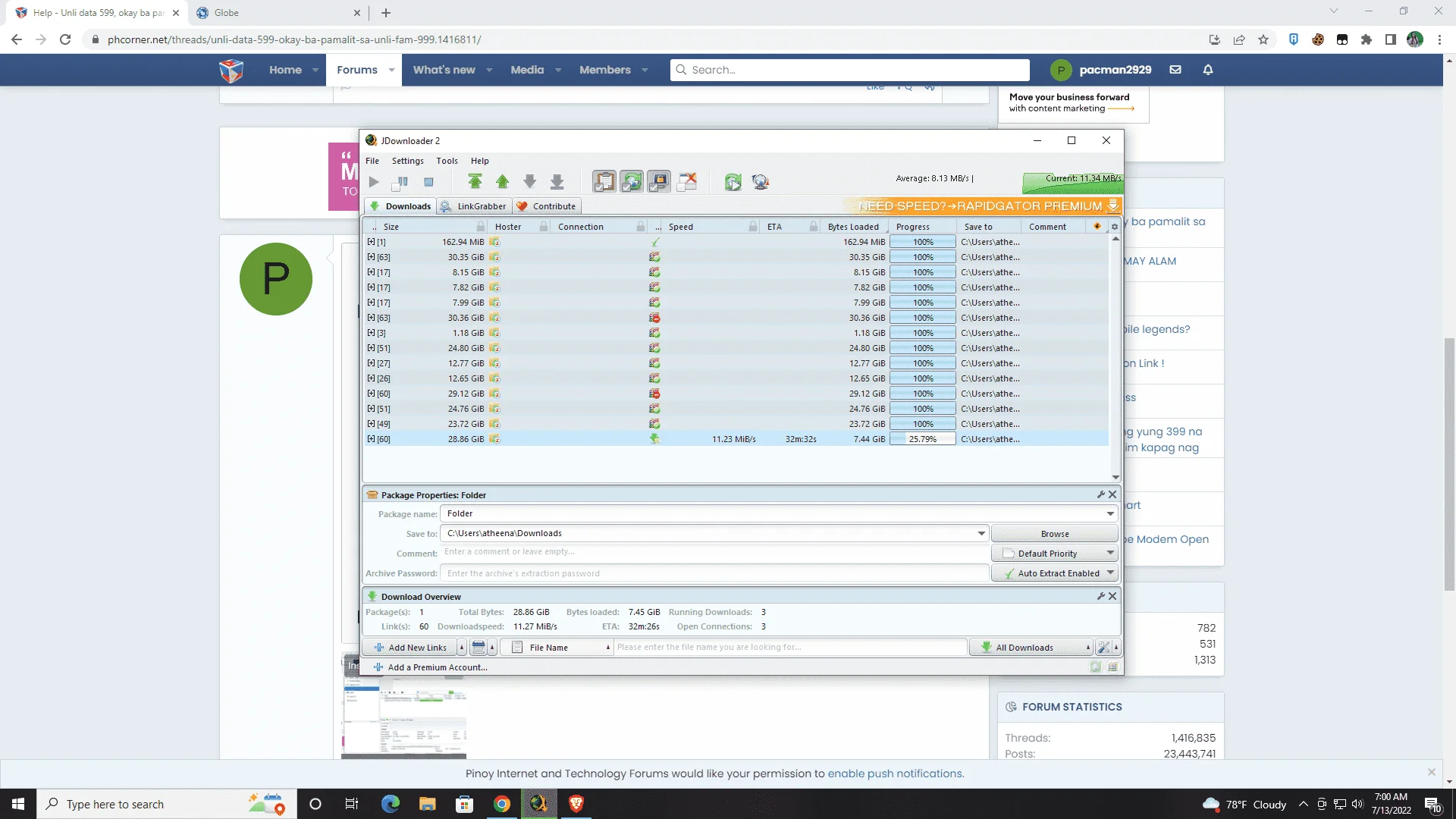Screen dimensions: 1456x819
Task: Close the Download Overview panel
Action: point(1112,596)
